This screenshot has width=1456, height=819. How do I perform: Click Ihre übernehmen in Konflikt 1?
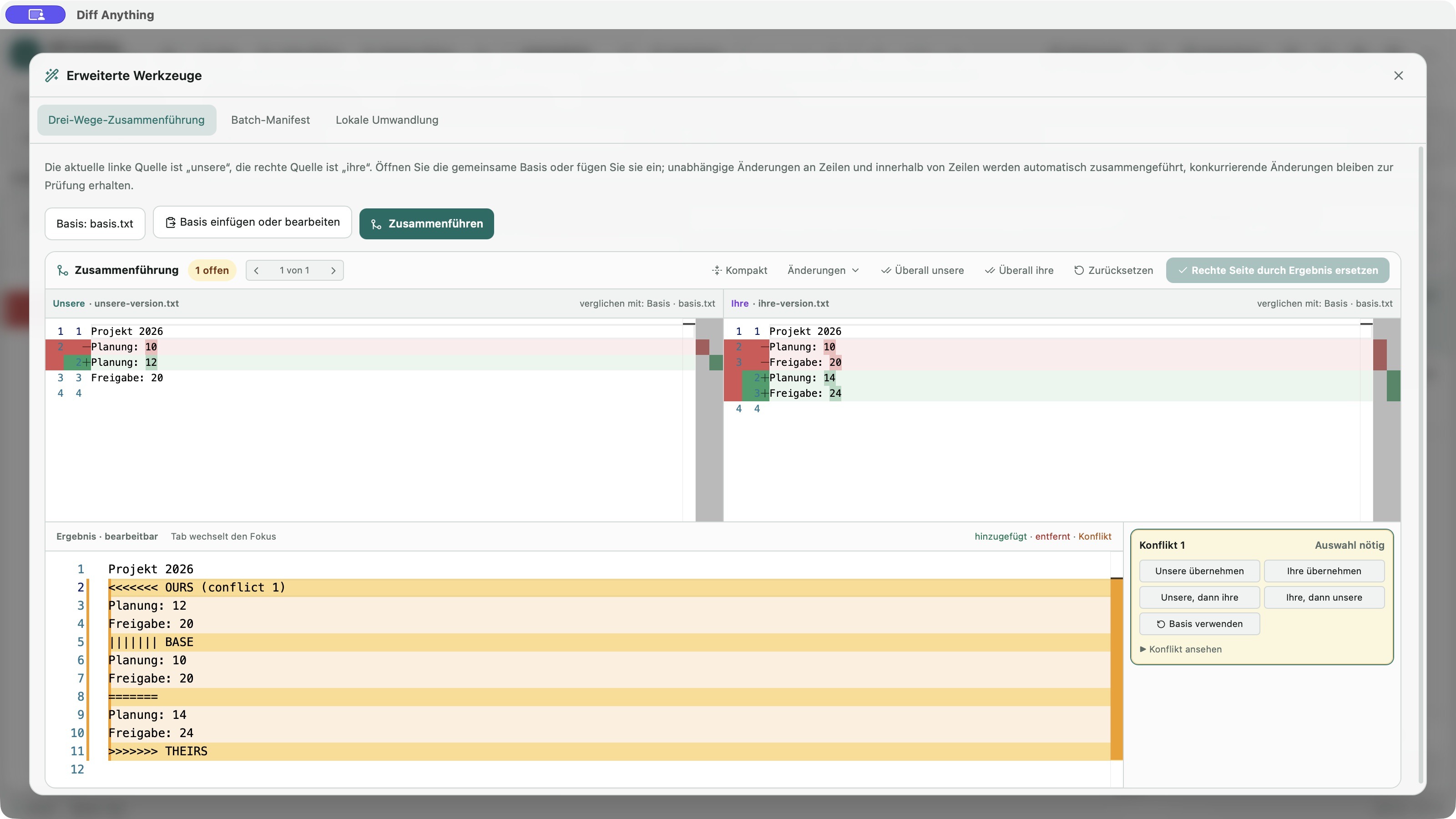coord(1324,571)
